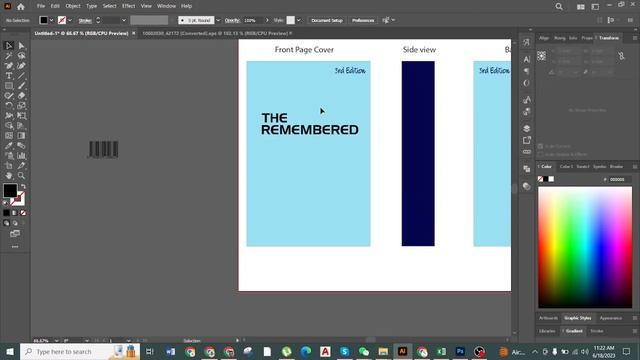Click the hex color value field

620,179
